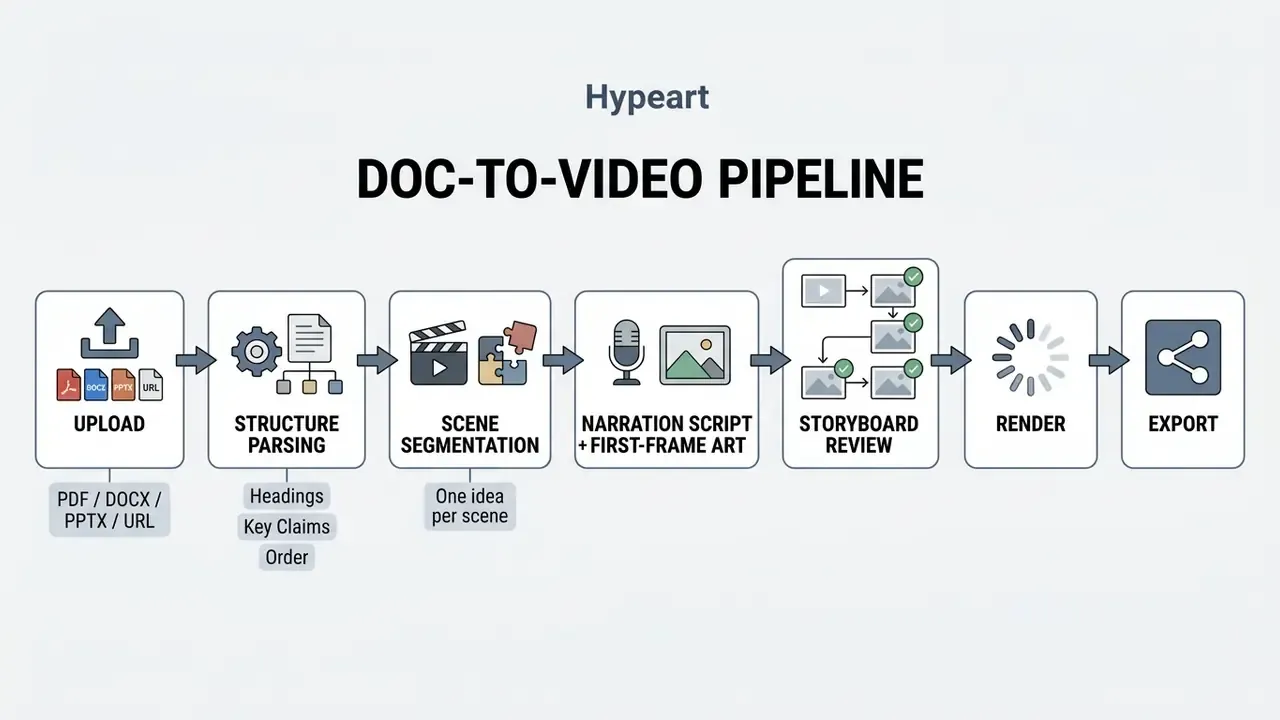
Task: Click the DOC-TO-VIDEO PIPELINE title
Action: pyautogui.click(x=640, y=178)
